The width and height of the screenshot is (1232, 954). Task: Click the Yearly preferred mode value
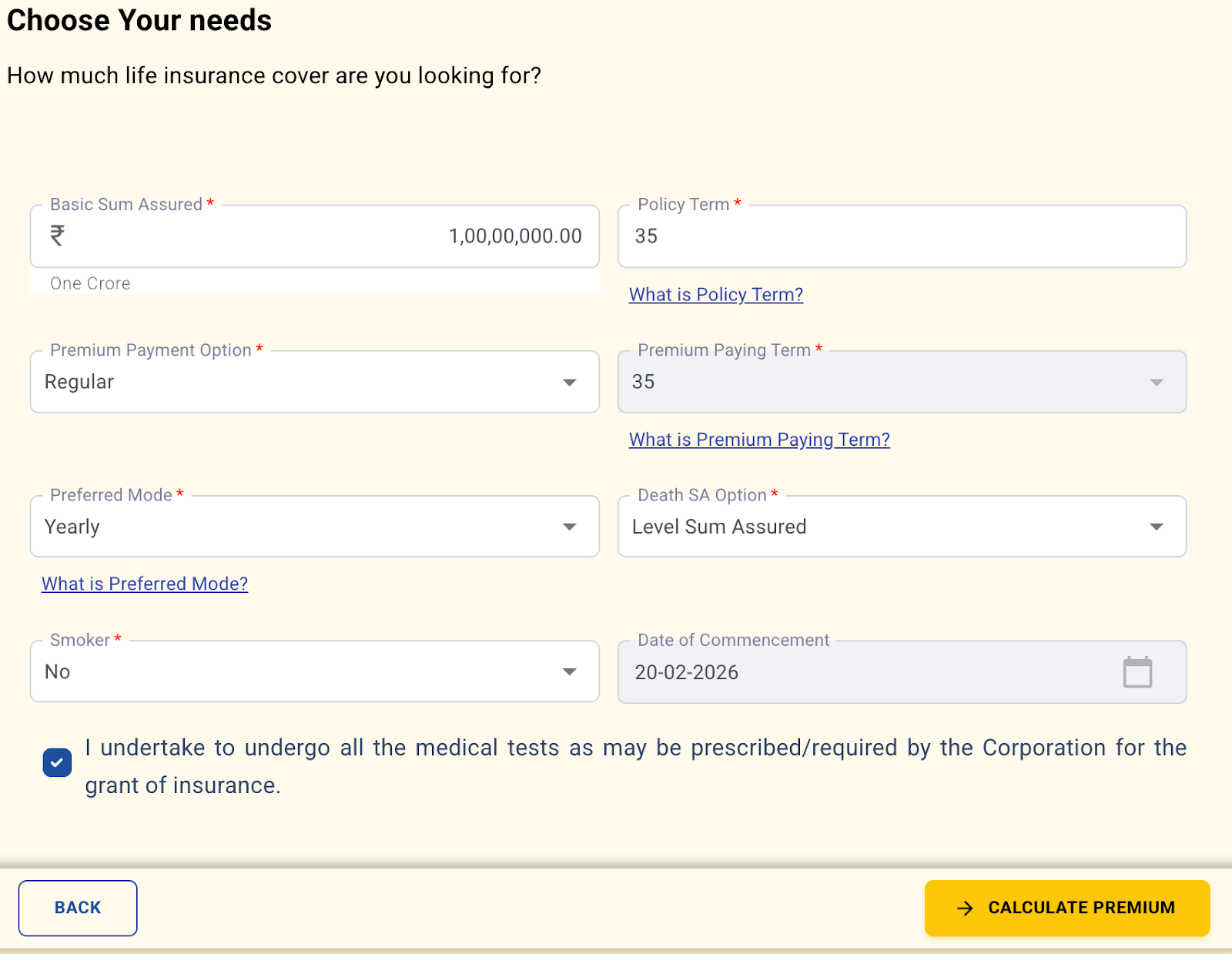click(72, 527)
